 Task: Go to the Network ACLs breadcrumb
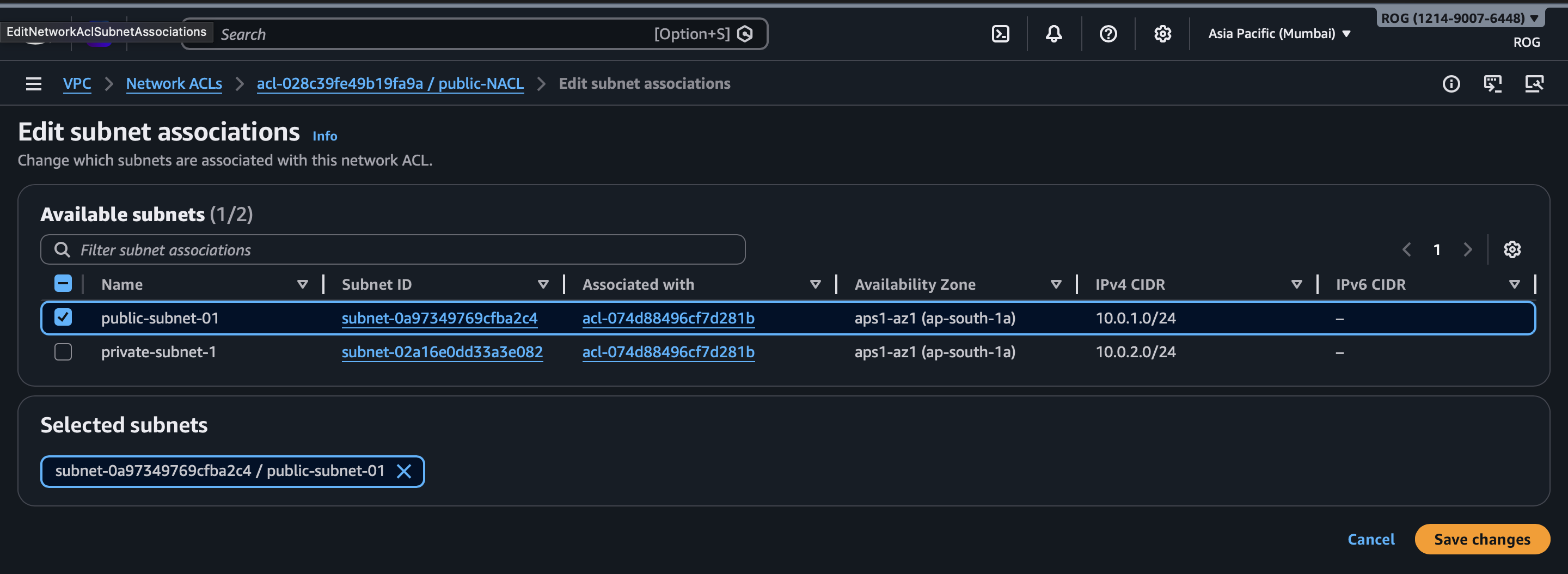click(174, 84)
